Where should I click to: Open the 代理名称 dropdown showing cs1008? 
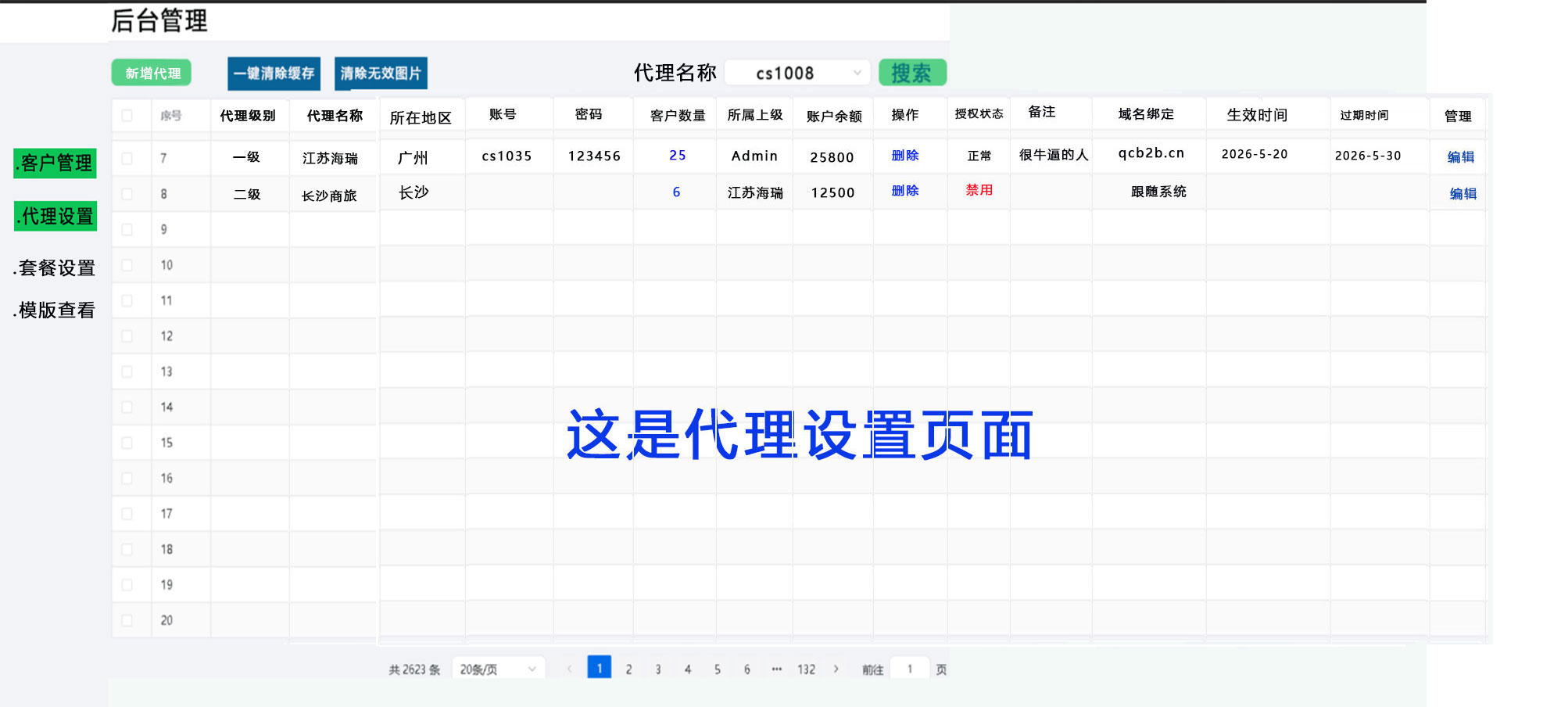pos(797,73)
